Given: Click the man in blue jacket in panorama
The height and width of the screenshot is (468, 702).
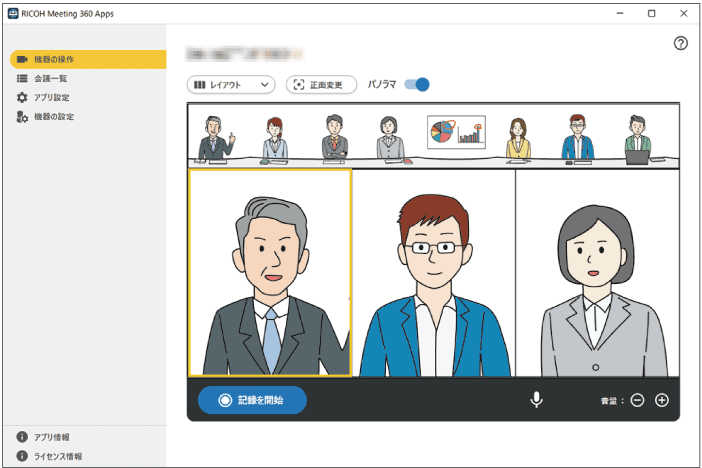Looking at the screenshot, I should tap(578, 137).
